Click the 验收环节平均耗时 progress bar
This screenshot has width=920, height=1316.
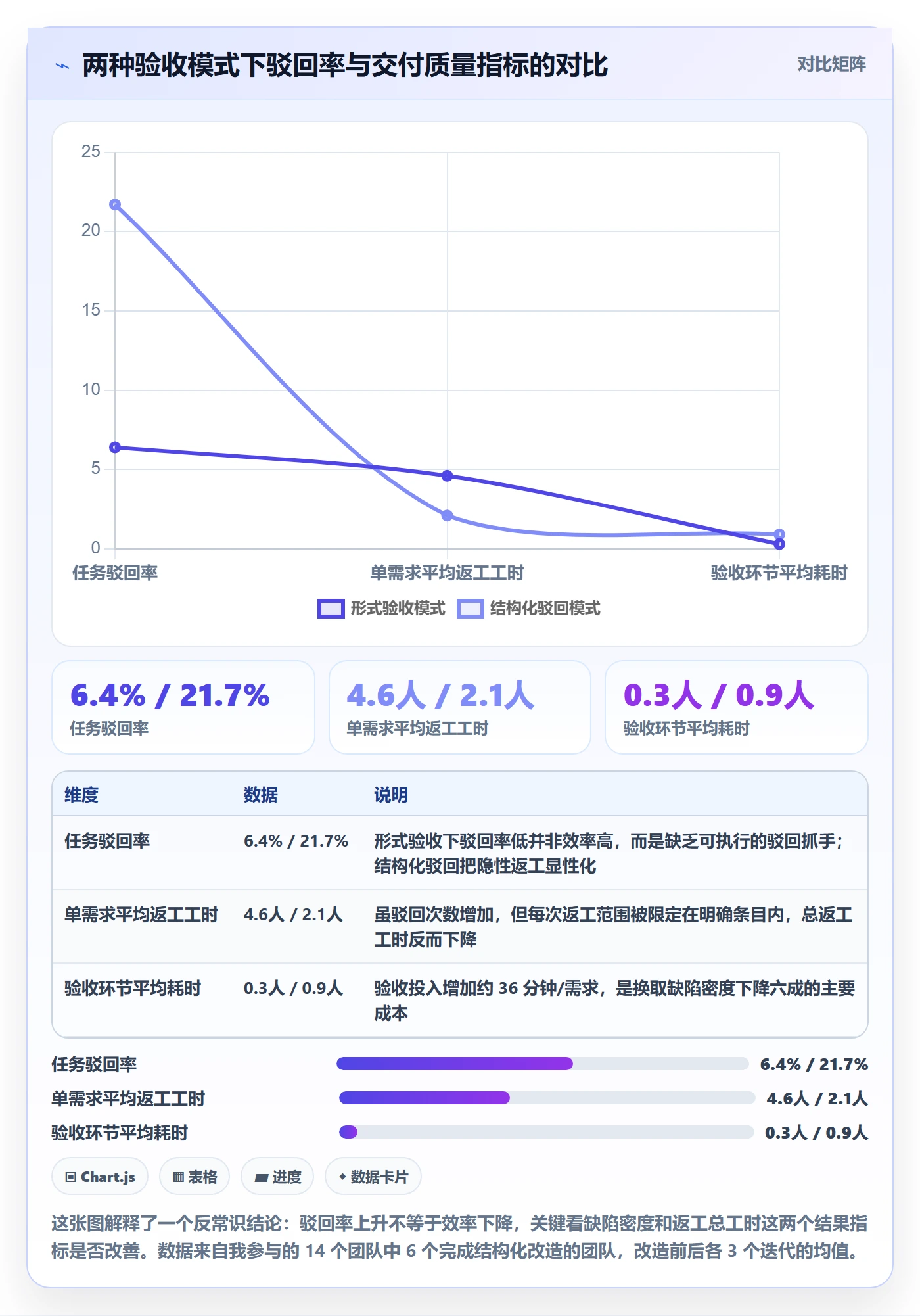click(546, 1132)
